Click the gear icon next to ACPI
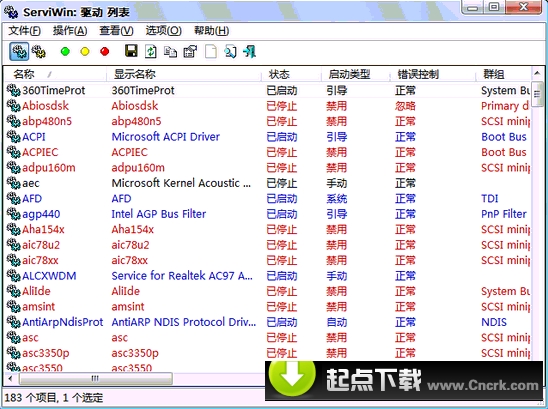 click(x=13, y=137)
